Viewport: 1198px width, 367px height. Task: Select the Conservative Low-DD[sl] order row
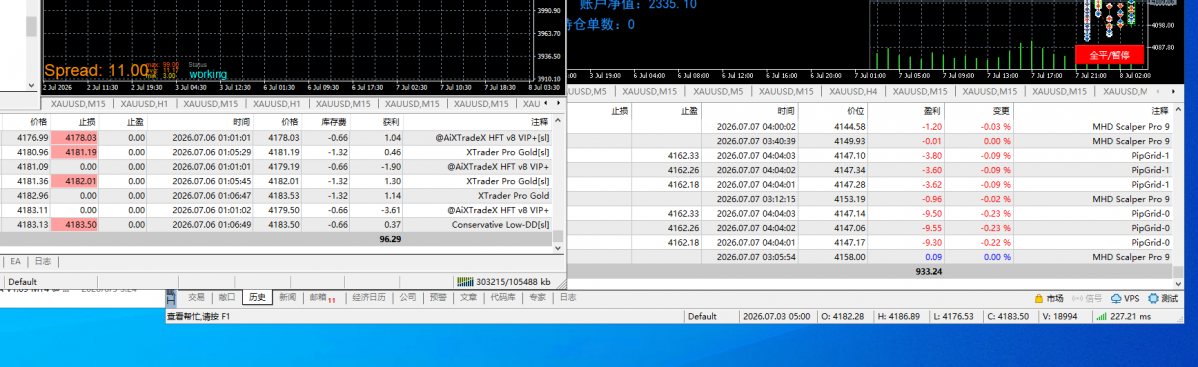[275, 225]
